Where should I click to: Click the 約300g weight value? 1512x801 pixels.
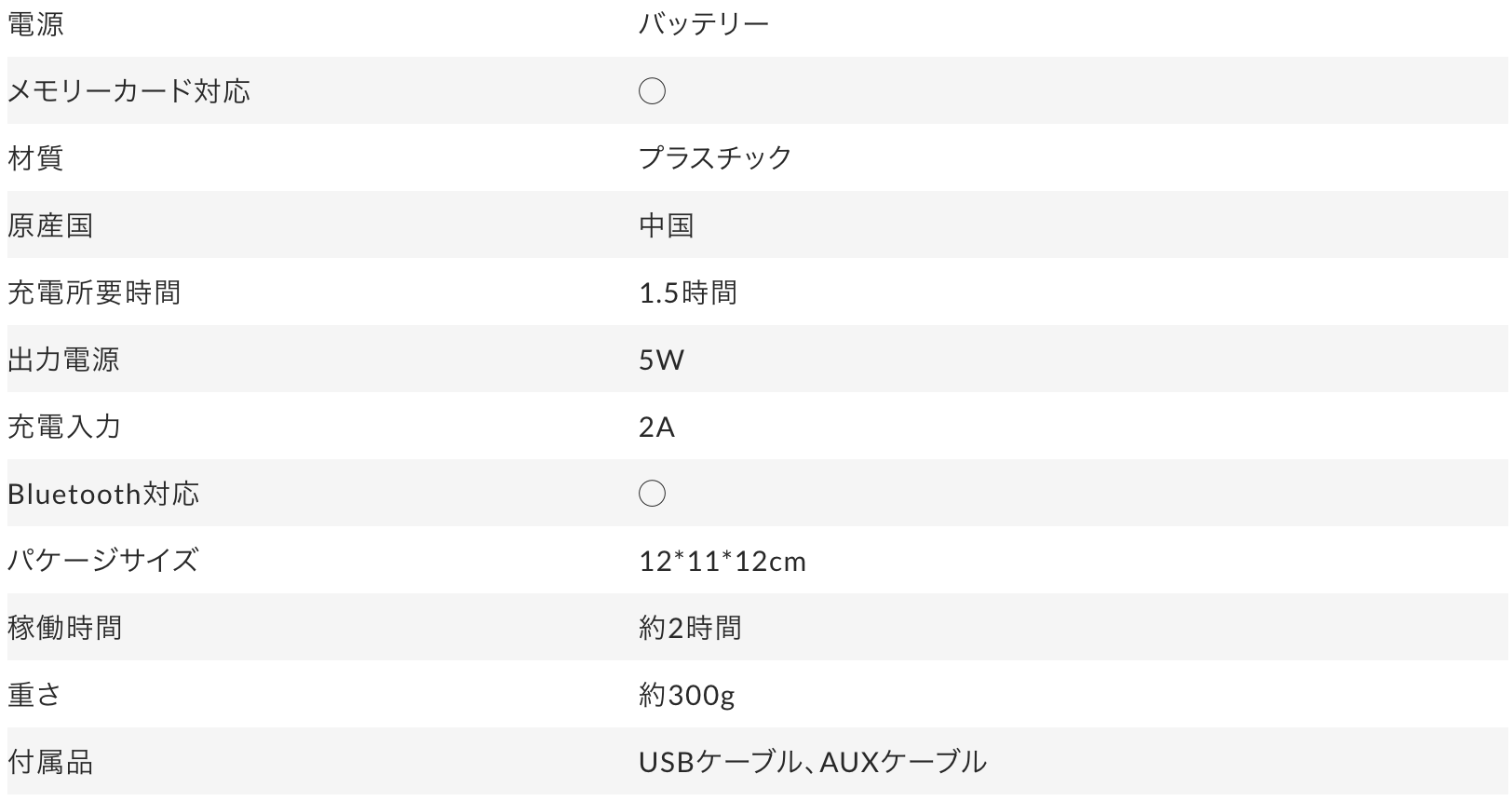click(687, 695)
